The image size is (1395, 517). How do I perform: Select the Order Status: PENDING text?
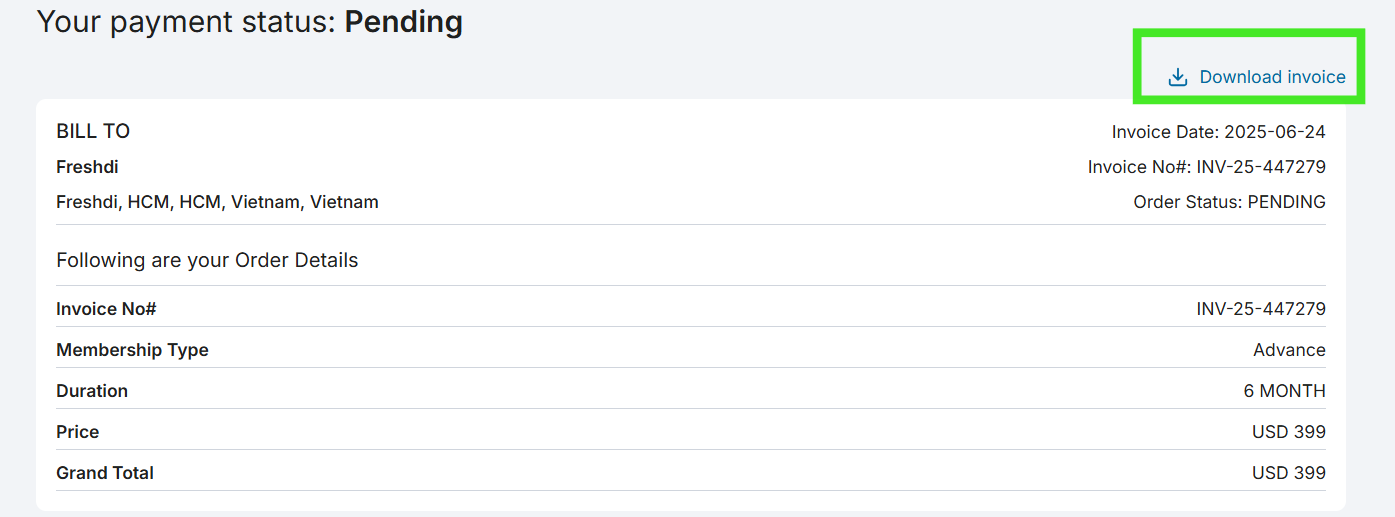1229,202
